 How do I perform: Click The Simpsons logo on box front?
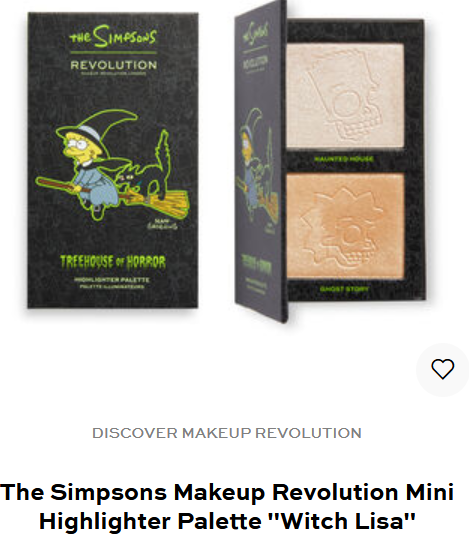point(113,36)
